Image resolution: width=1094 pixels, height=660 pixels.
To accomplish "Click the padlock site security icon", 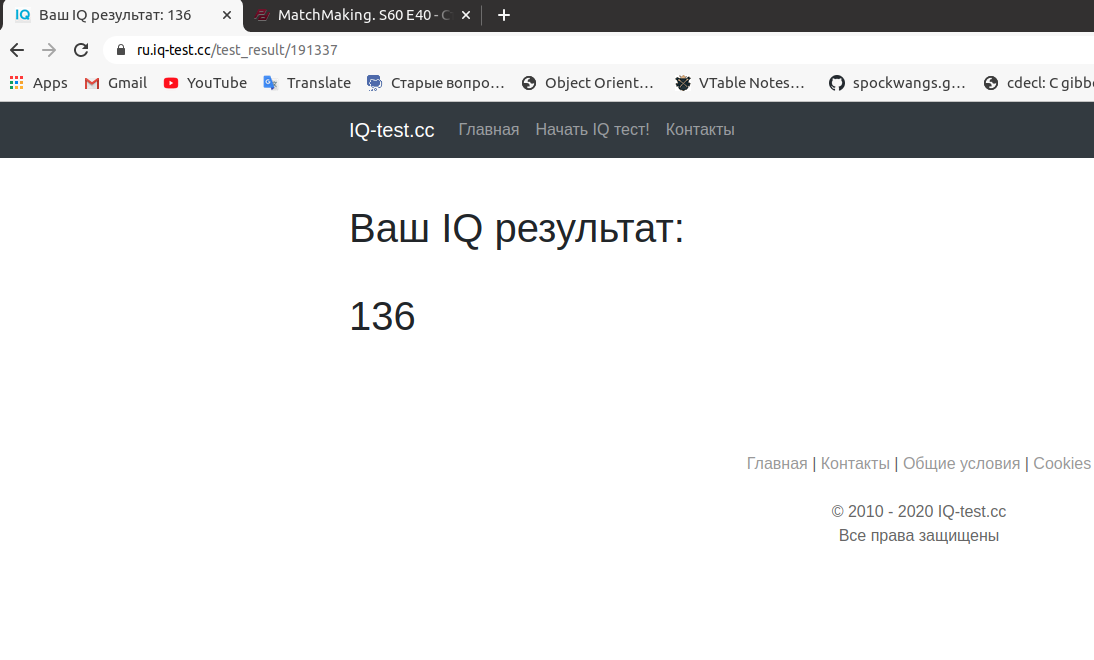I will point(121,50).
